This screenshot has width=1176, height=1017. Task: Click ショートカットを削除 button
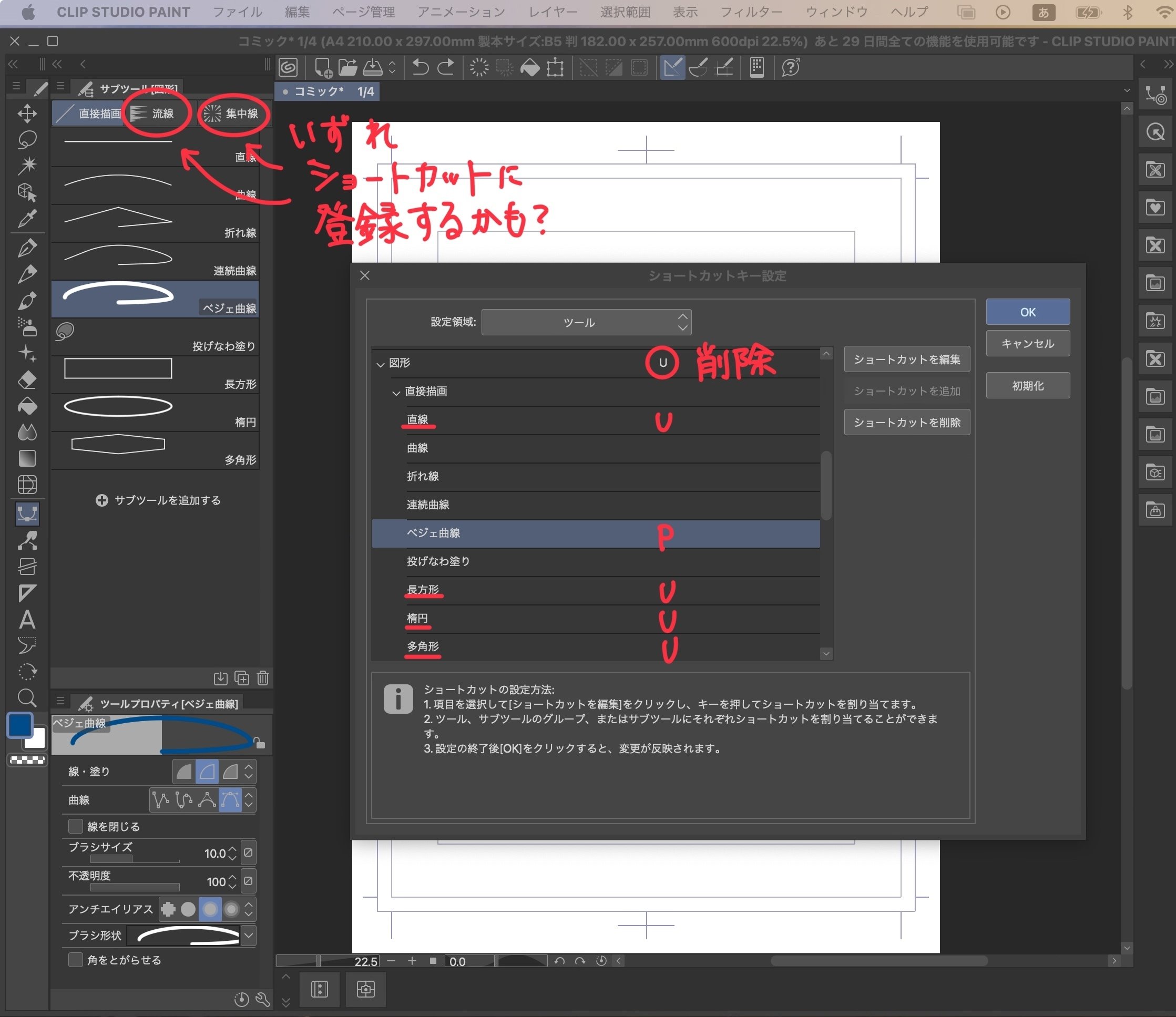point(906,422)
